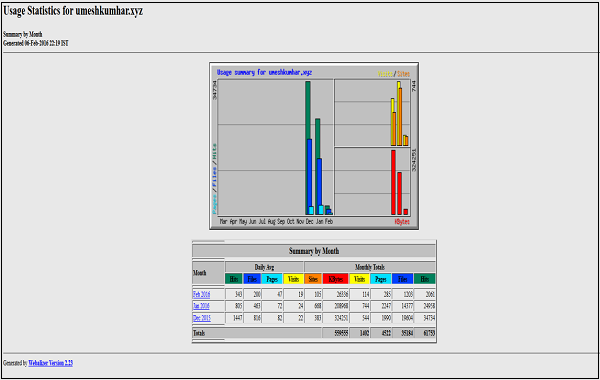Click the Monthly Totals cyan Pages header
Screen dimensions: 600x380
(x=381, y=279)
